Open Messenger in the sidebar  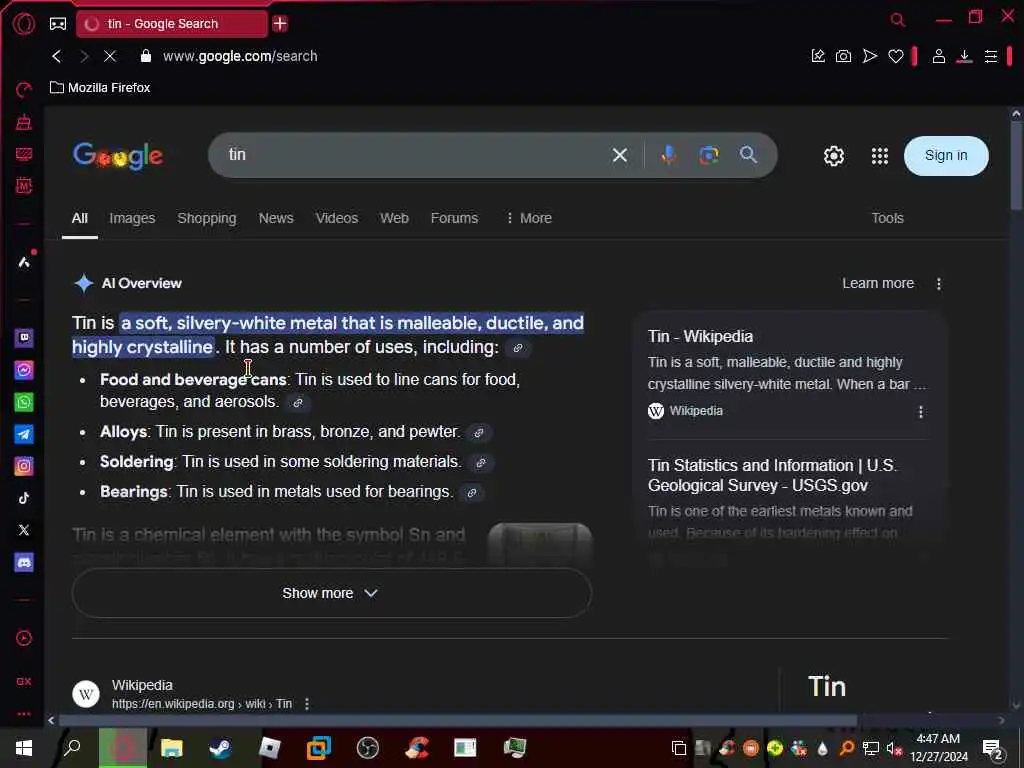[24, 370]
